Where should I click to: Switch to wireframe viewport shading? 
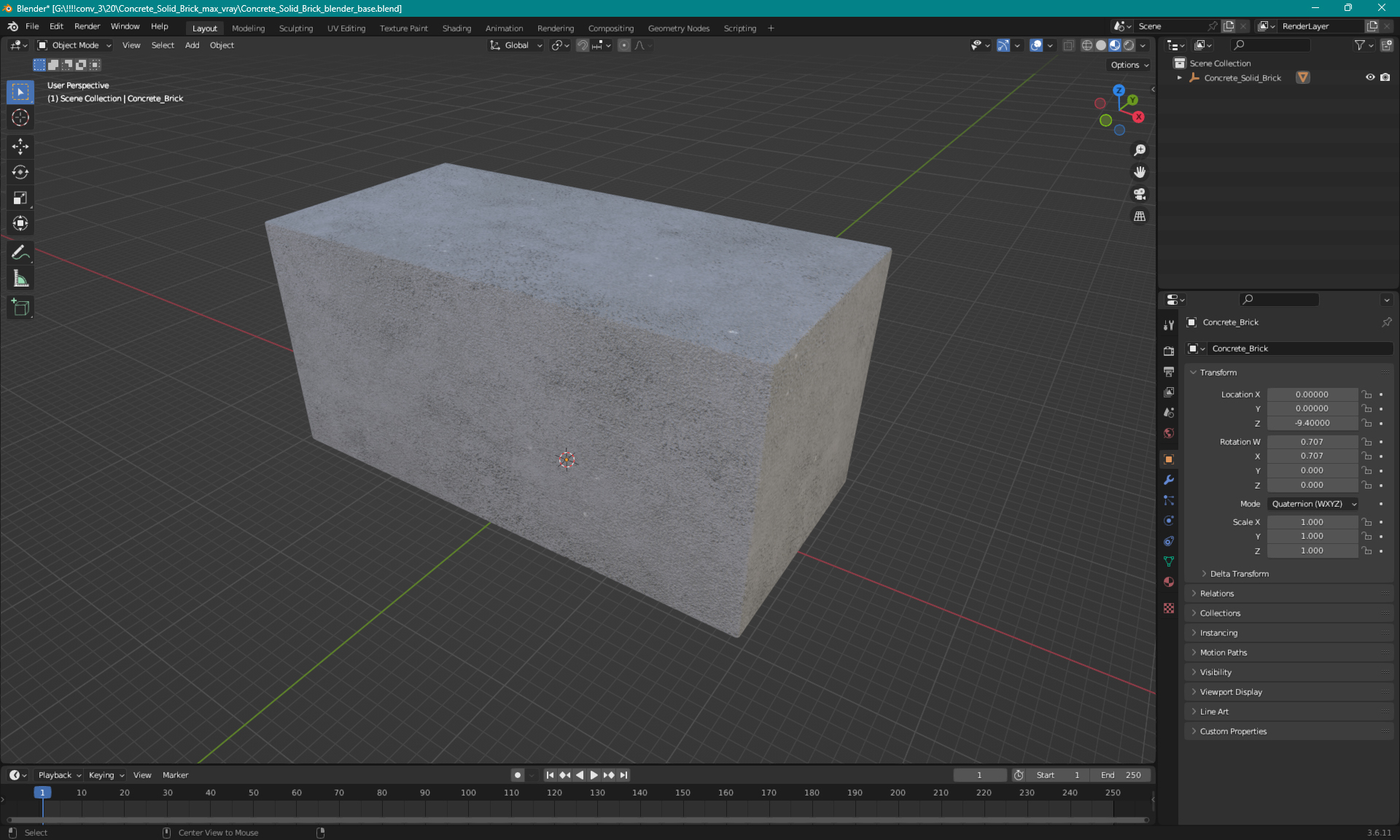(1087, 45)
